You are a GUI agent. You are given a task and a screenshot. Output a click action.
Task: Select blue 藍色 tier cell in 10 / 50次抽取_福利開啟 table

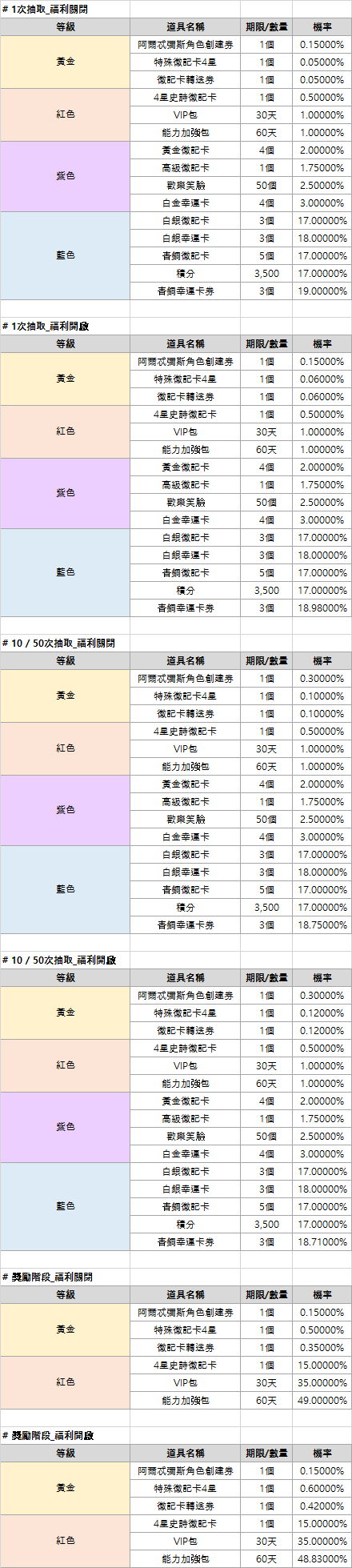click(66, 1206)
